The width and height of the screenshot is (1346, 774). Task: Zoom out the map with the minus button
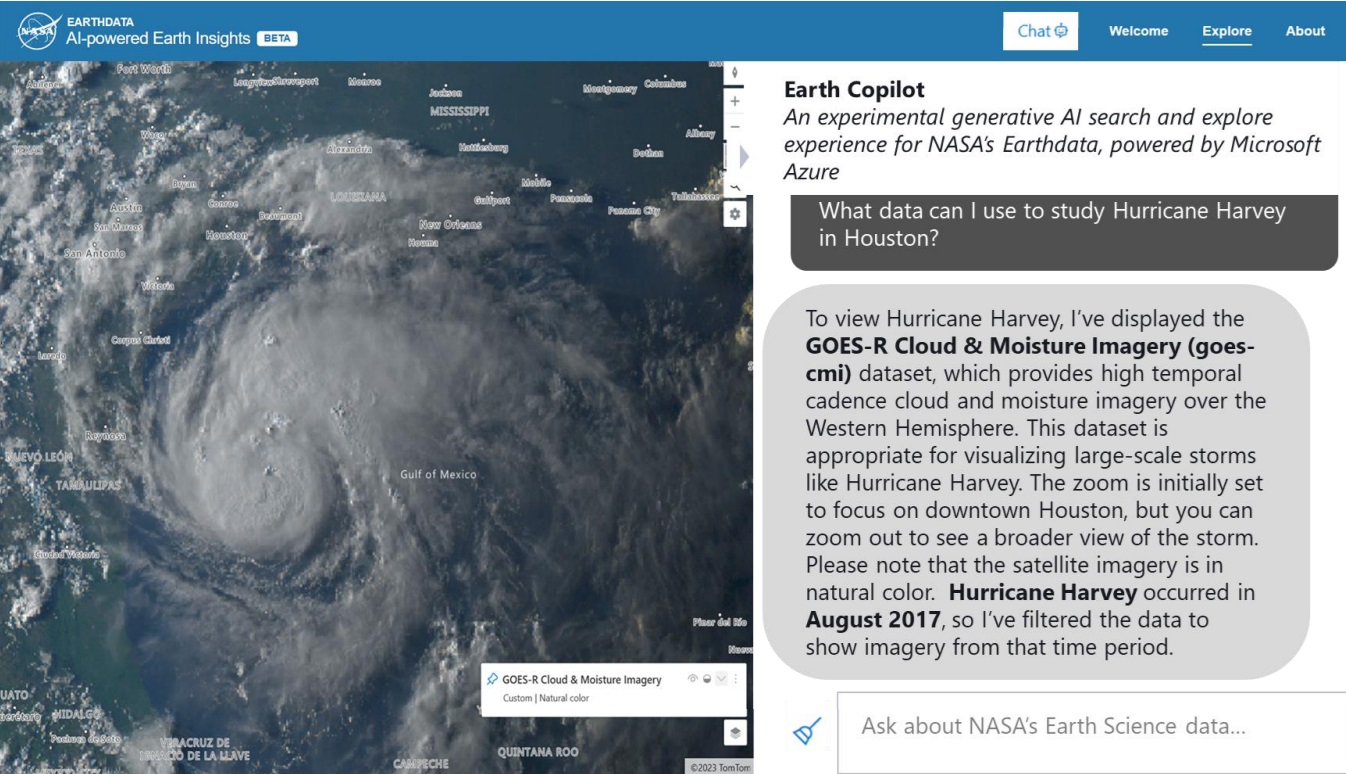[735, 126]
